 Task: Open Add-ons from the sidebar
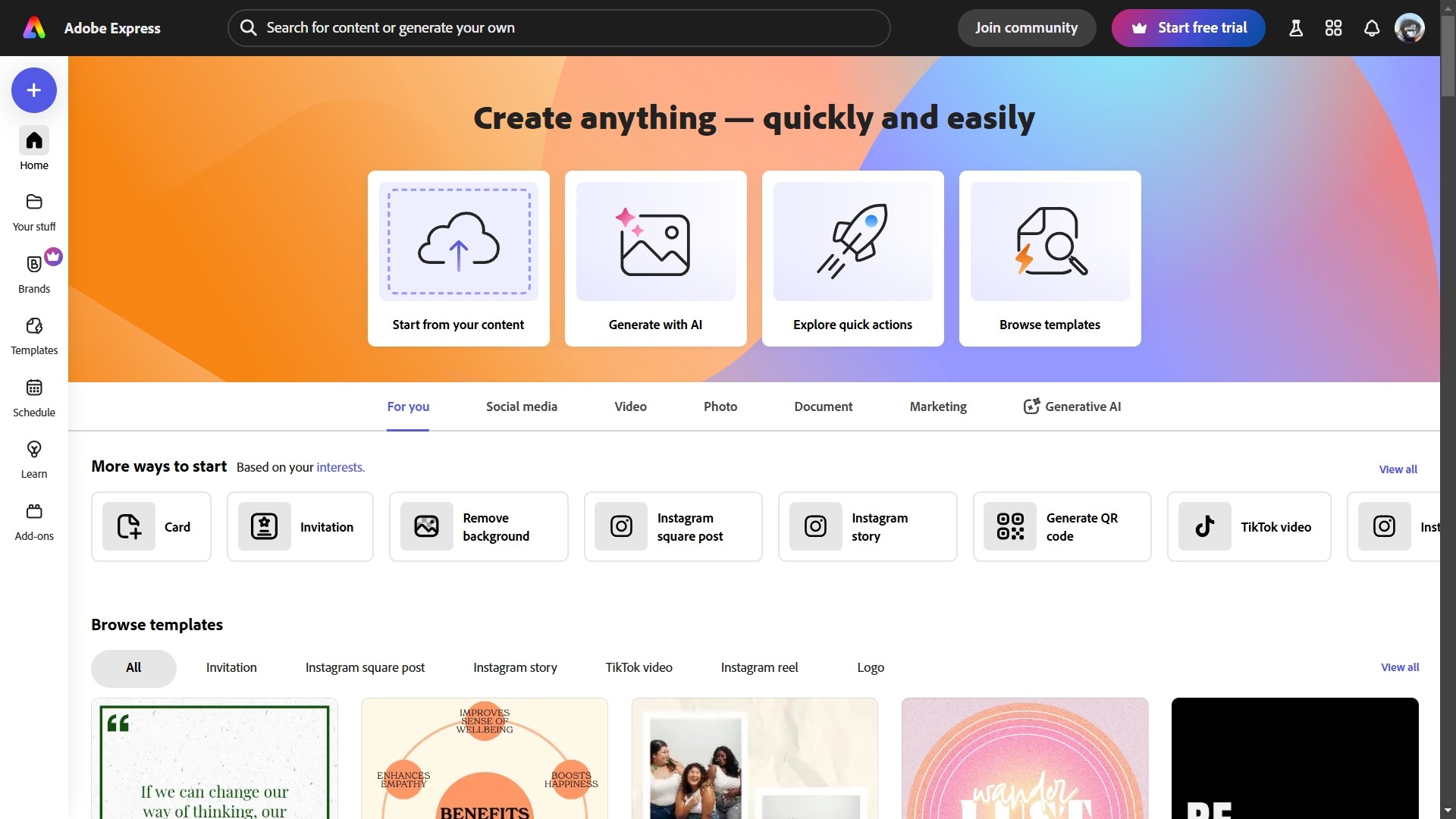pos(33,521)
